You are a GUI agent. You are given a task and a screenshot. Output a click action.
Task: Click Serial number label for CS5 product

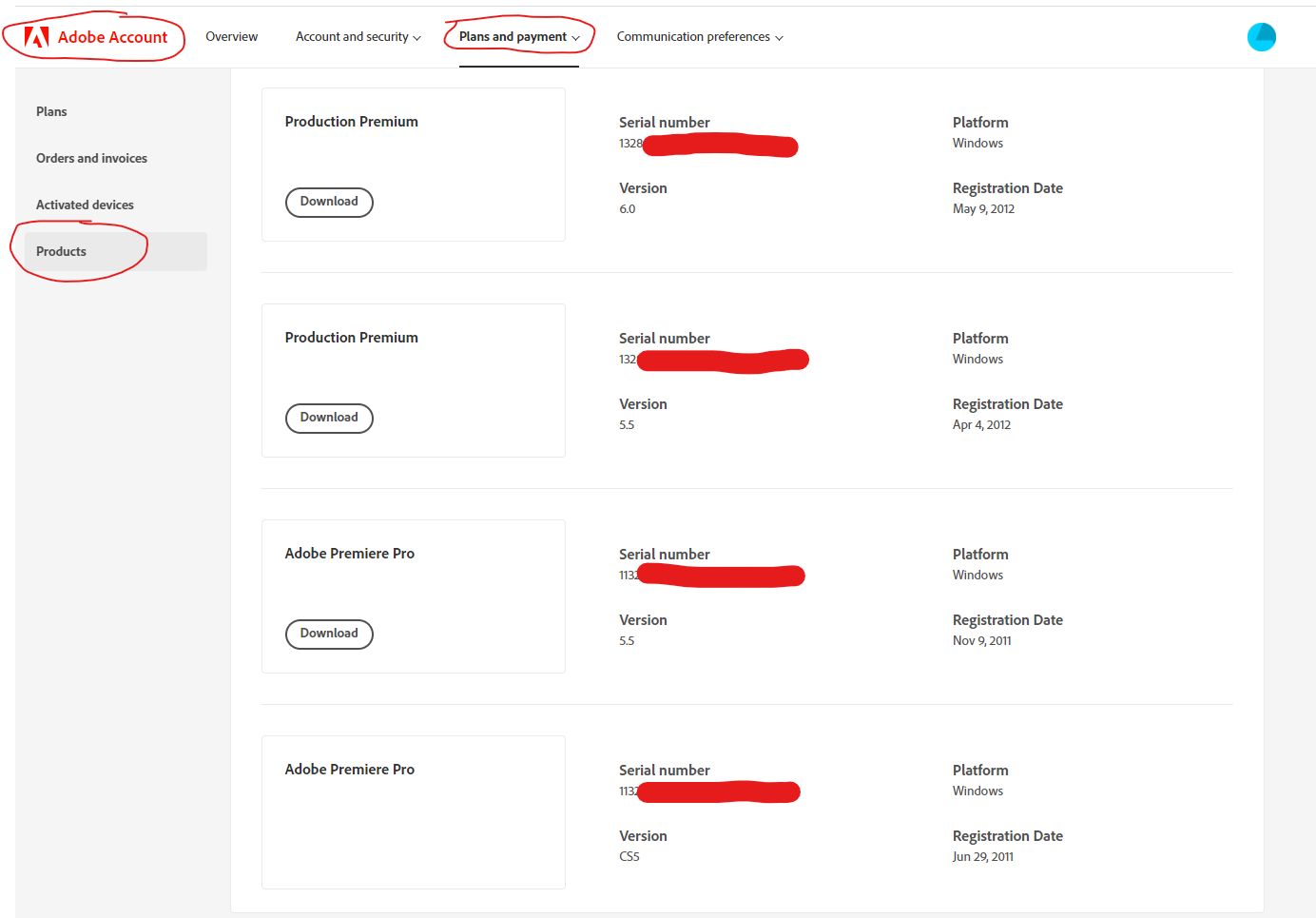(665, 771)
